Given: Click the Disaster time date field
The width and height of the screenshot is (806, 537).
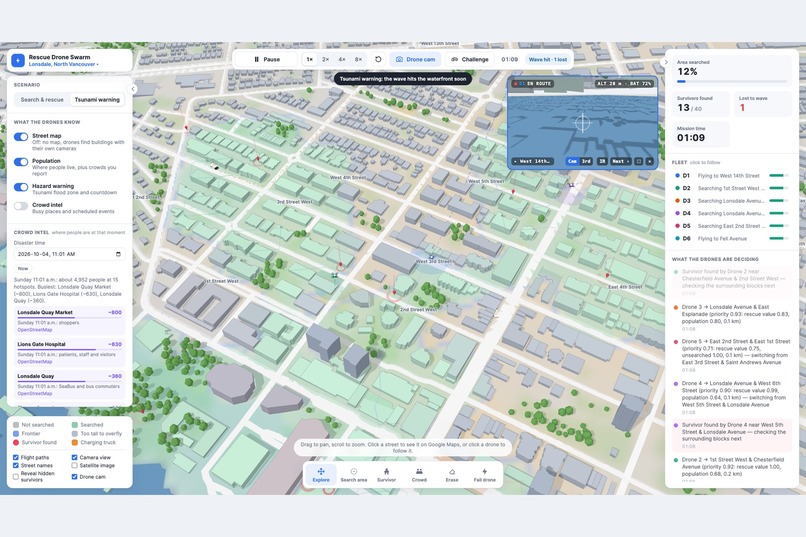Looking at the screenshot, I should [69, 254].
